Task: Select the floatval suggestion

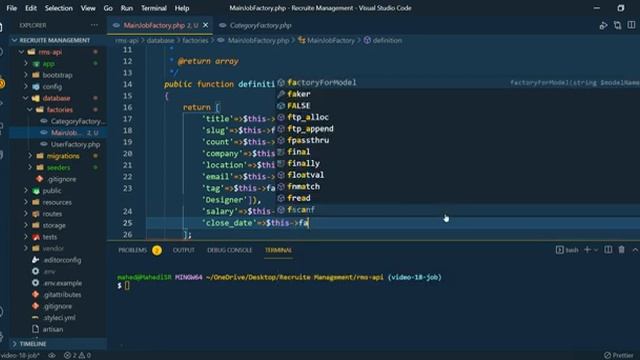Action: coord(305,175)
